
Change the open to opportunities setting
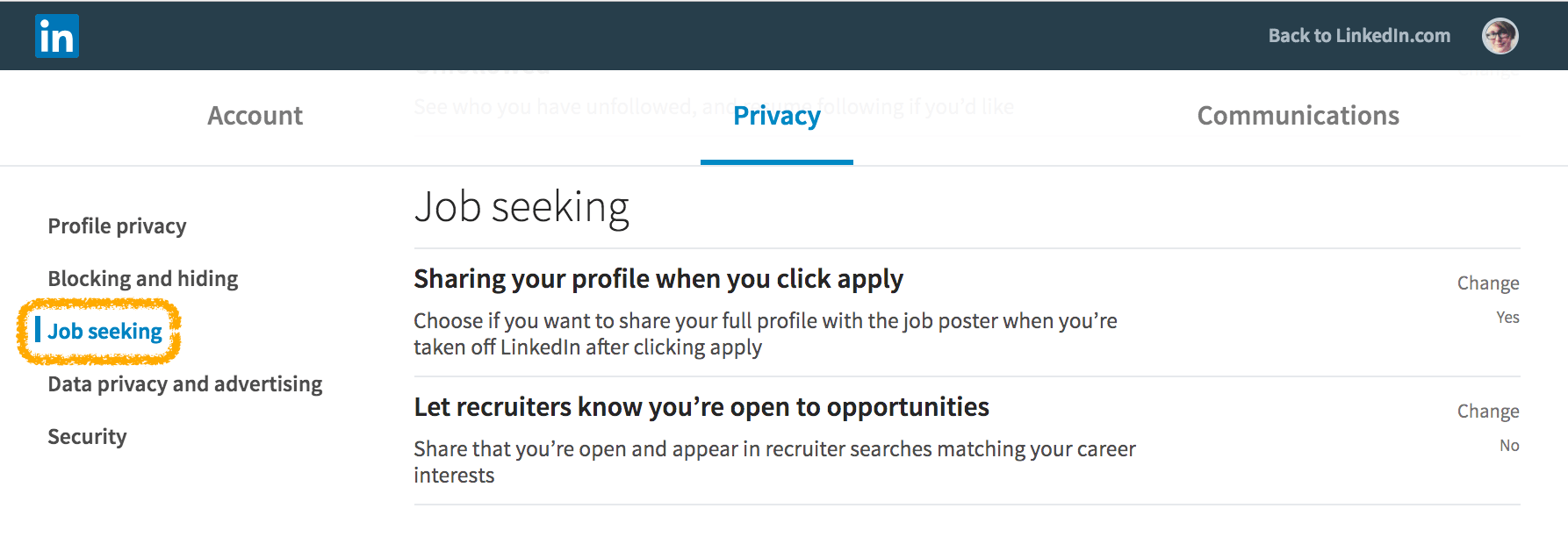pyautogui.click(x=1488, y=411)
